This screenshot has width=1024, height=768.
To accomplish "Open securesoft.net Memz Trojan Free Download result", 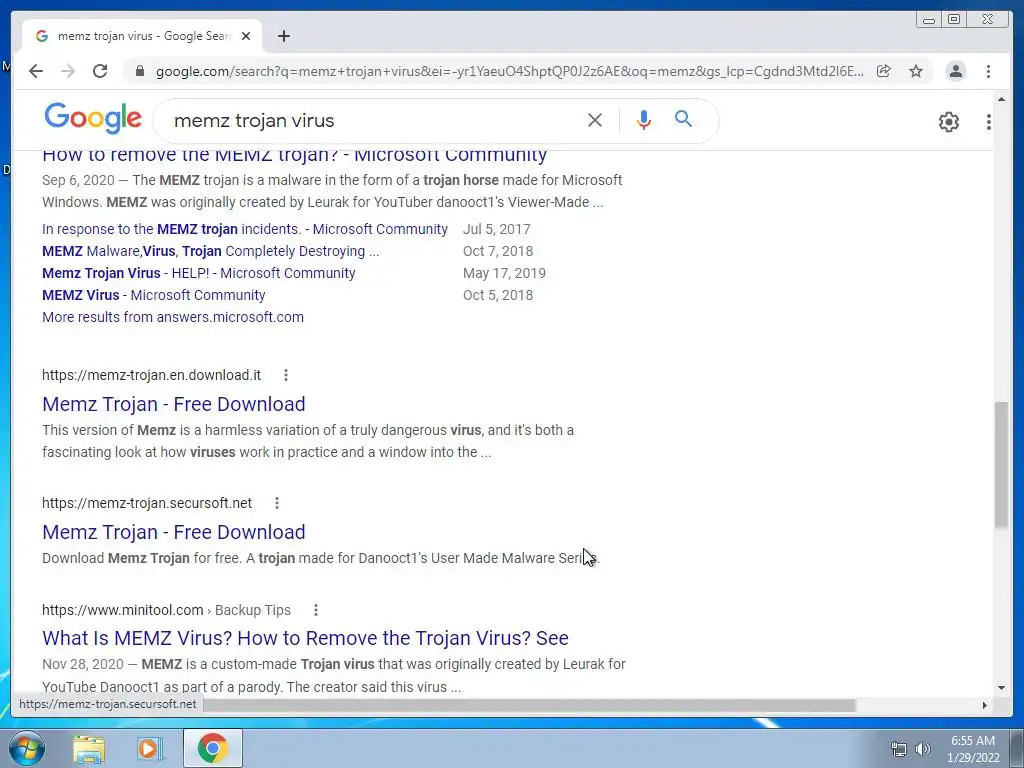I will [174, 532].
